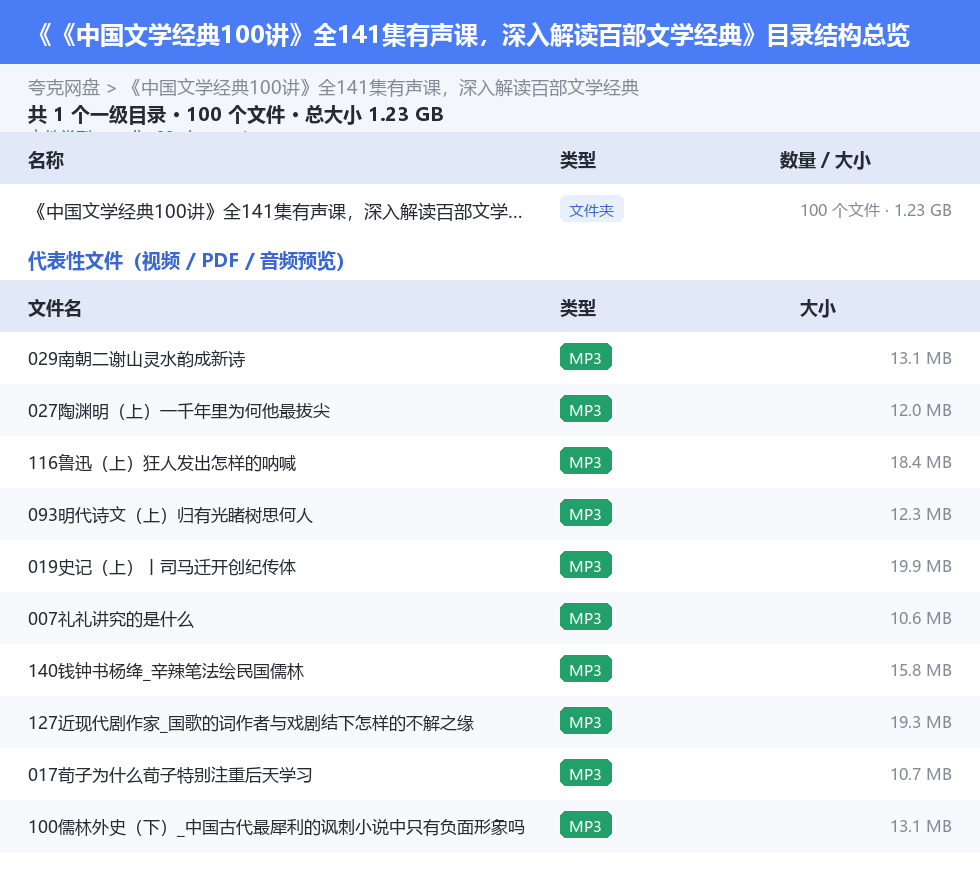Click the 15.8 MB size value
This screenshot has height=884, width=980.
pyautogui.click(x=921, y=670)
